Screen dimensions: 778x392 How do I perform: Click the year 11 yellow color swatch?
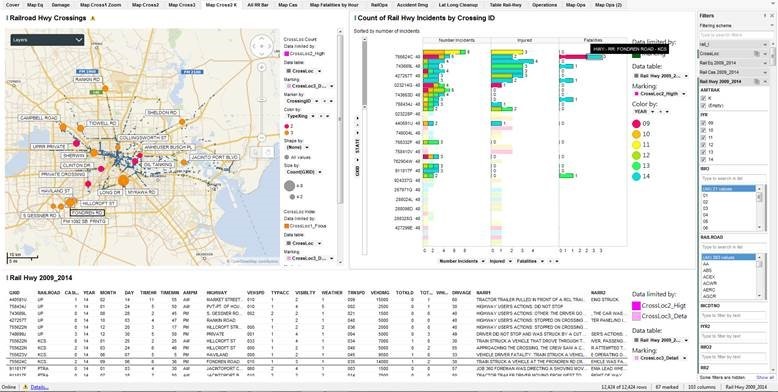tap(637, 145)
